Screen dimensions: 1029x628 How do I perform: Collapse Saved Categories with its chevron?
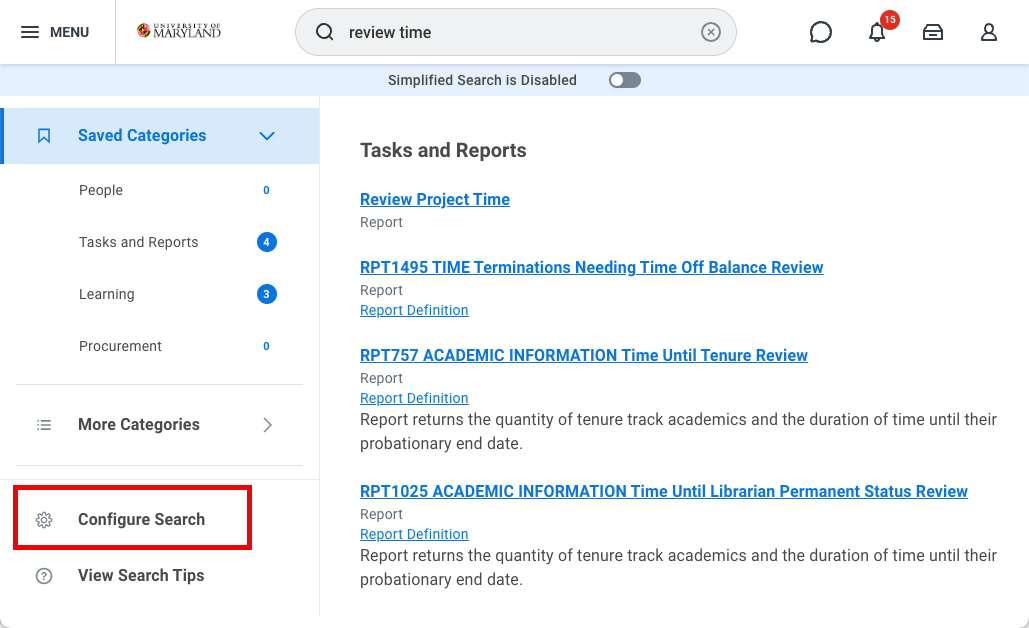point(267,135)
